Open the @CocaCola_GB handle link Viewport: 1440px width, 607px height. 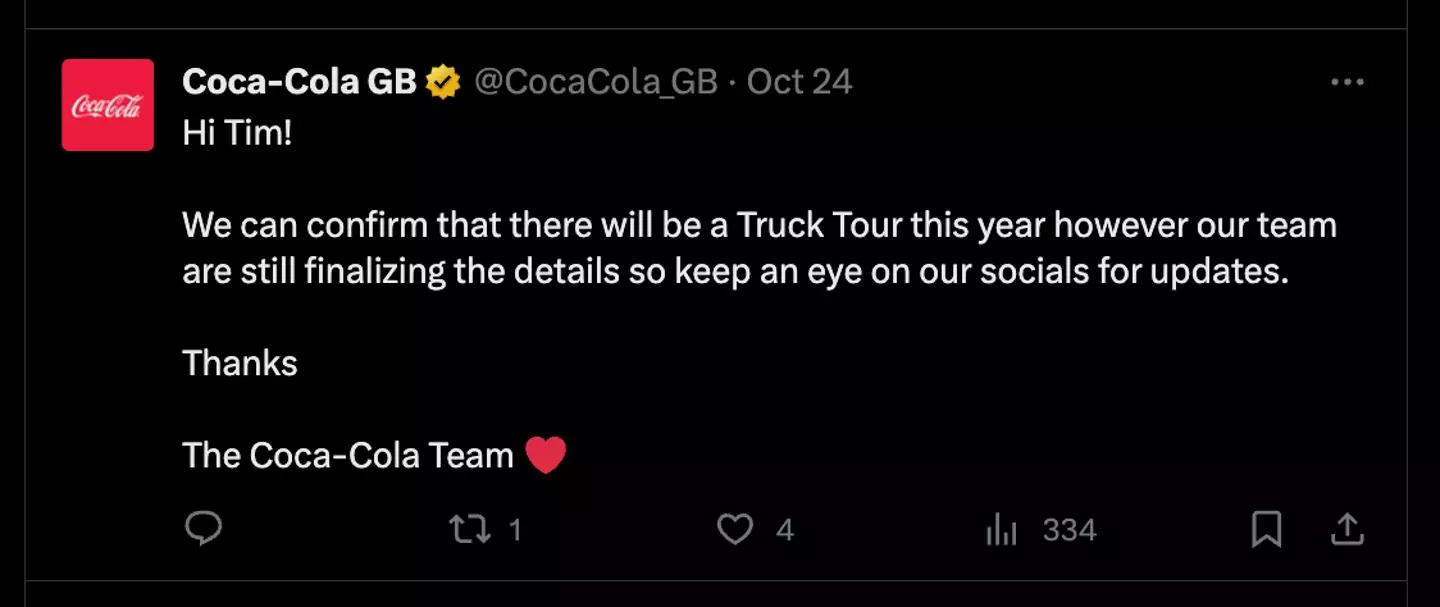[595, 82]
